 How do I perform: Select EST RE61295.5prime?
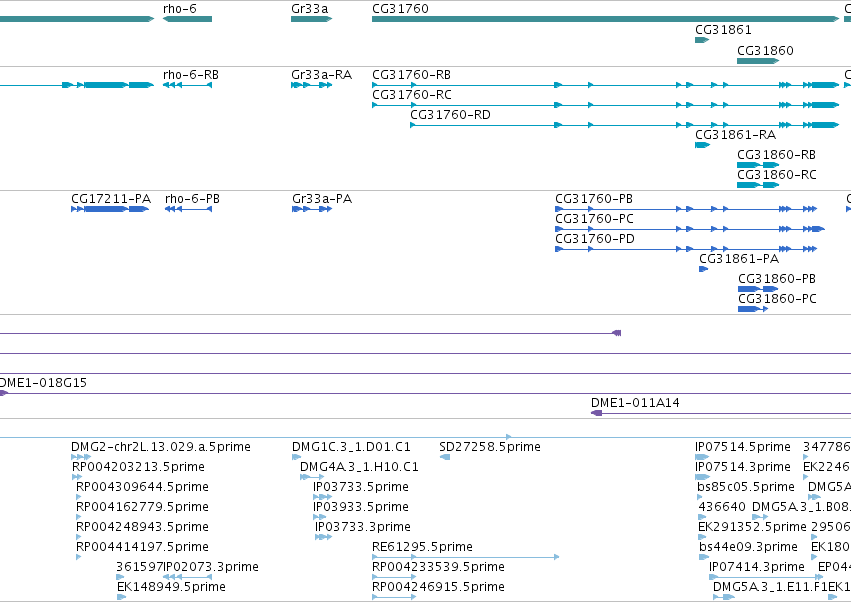point(466,557)
